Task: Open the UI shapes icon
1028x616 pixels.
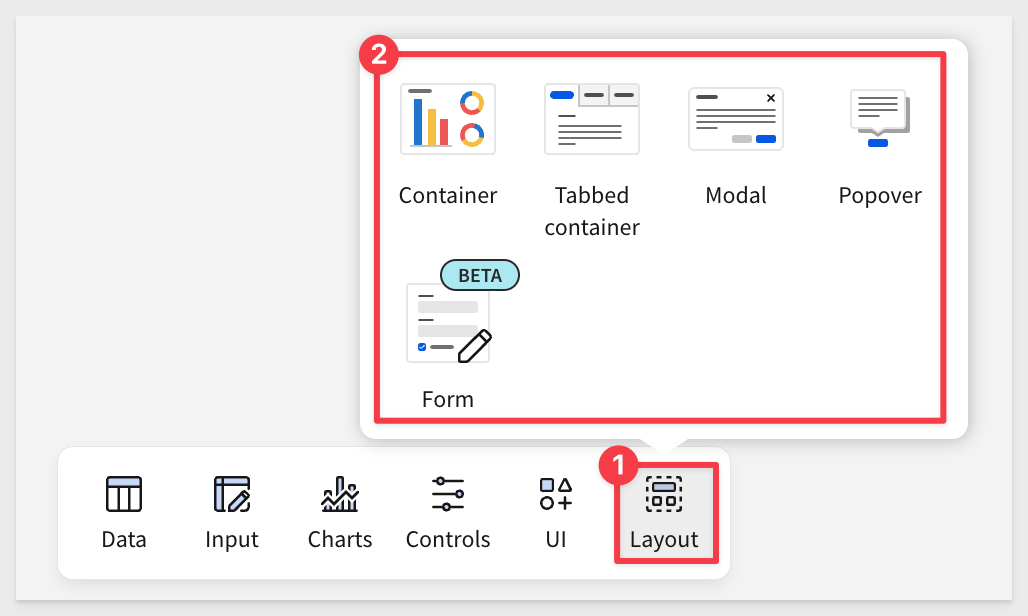Action: (x=556, y=494)
